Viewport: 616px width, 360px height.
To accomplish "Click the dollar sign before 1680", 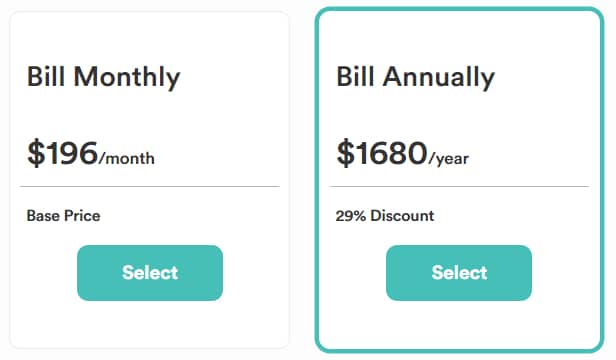I will 345,153.
